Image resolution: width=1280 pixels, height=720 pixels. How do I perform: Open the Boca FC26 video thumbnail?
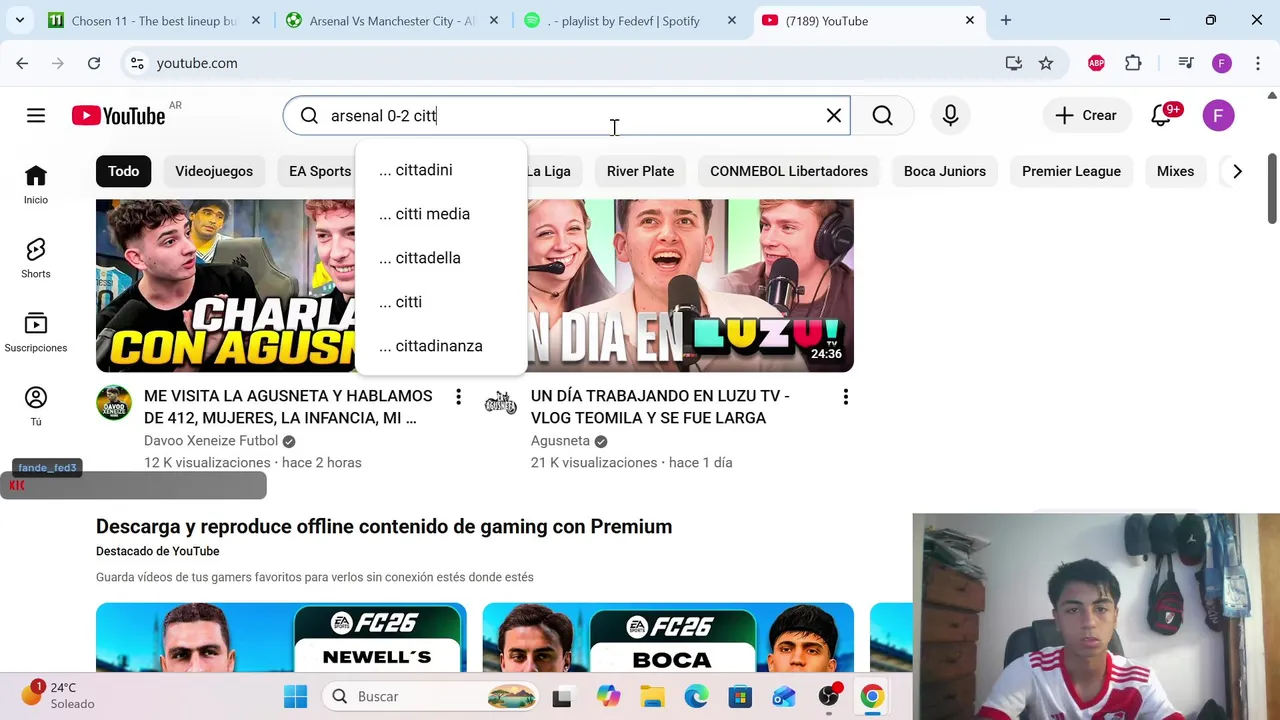[x=668, y=637]
